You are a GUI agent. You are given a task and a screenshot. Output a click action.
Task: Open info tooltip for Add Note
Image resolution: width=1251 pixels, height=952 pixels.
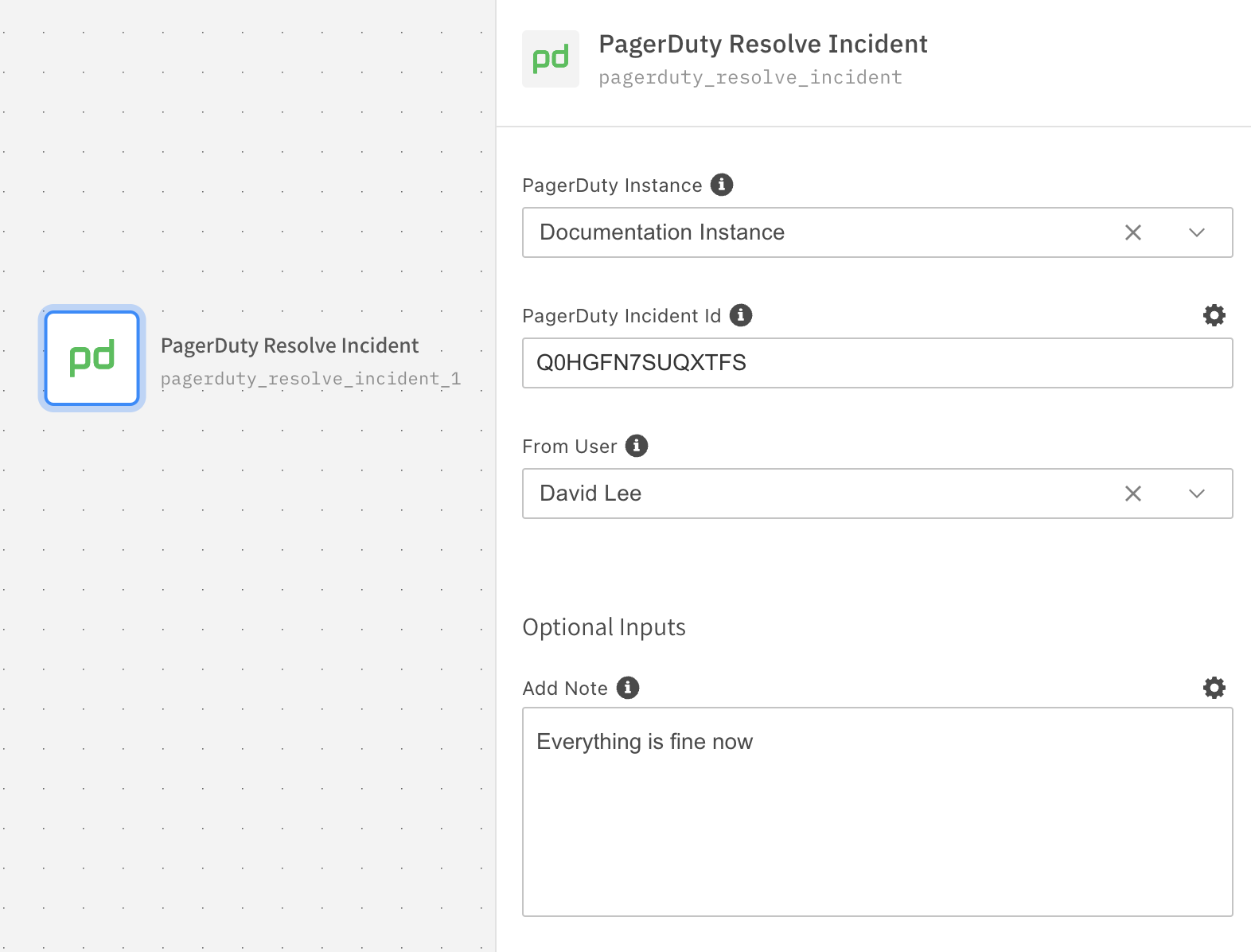(x=628, y=688)
